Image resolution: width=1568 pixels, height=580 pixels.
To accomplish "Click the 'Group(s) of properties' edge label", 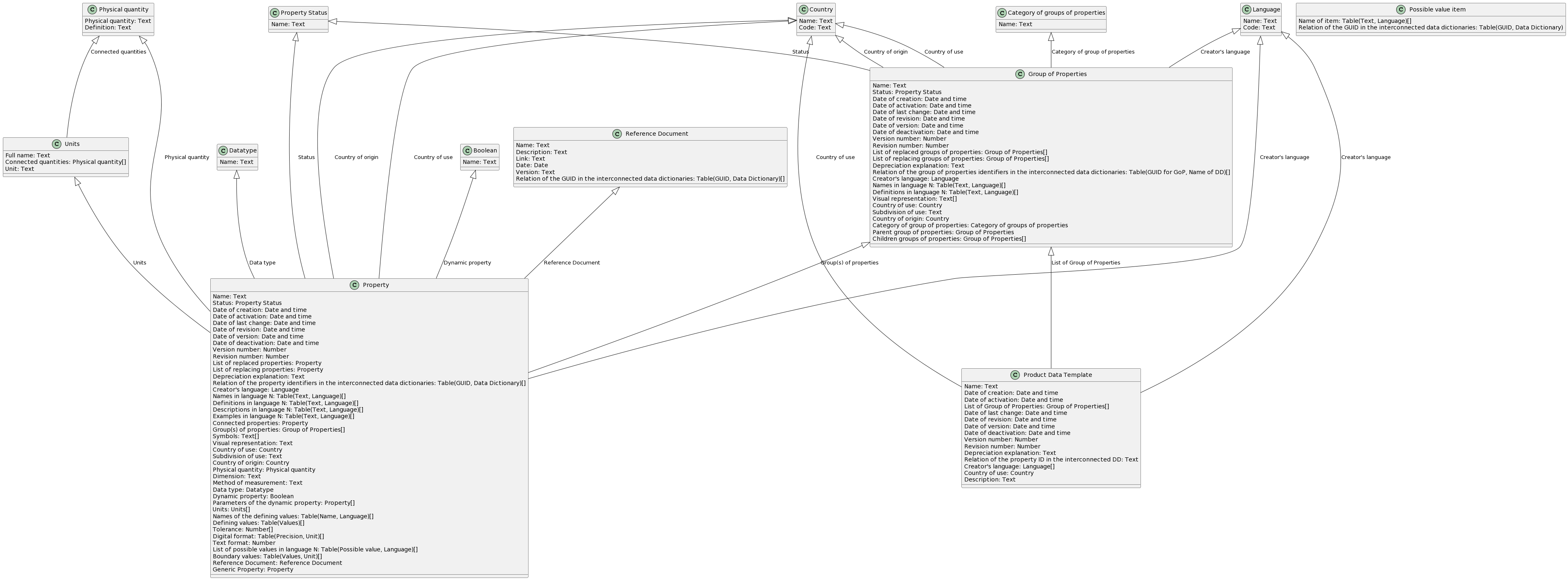I will point(849,263).
